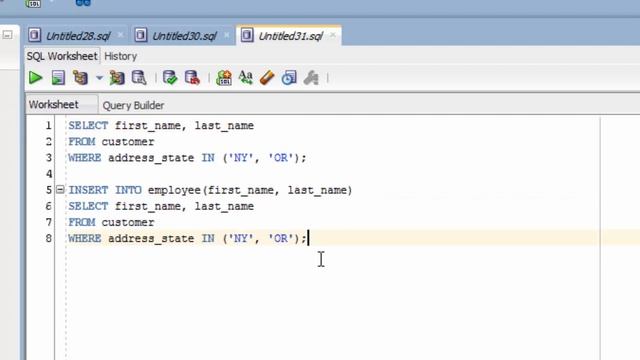Switch to the Query Builder tab
This screenshot has height=360, width=640.
(x=133, y=106)
